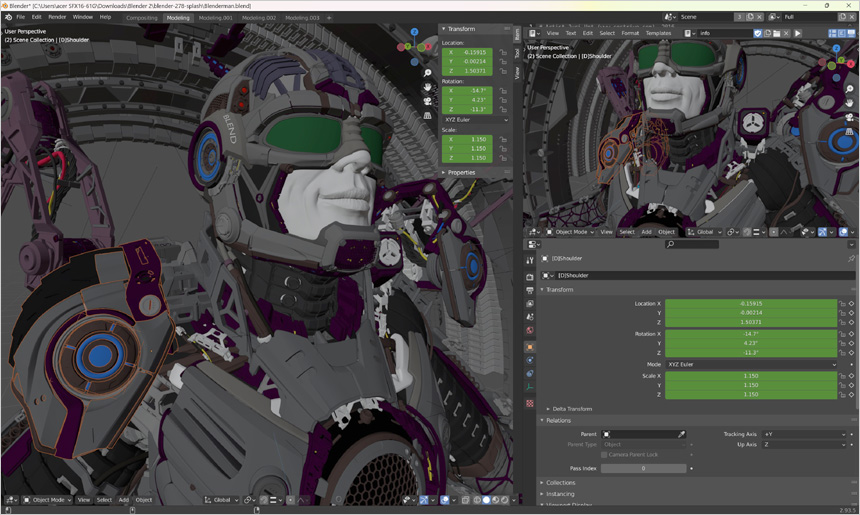Click the zoom magnifier icon in left viewport
The width and height of the screenshot is (860, 515).
click(428, 73)
